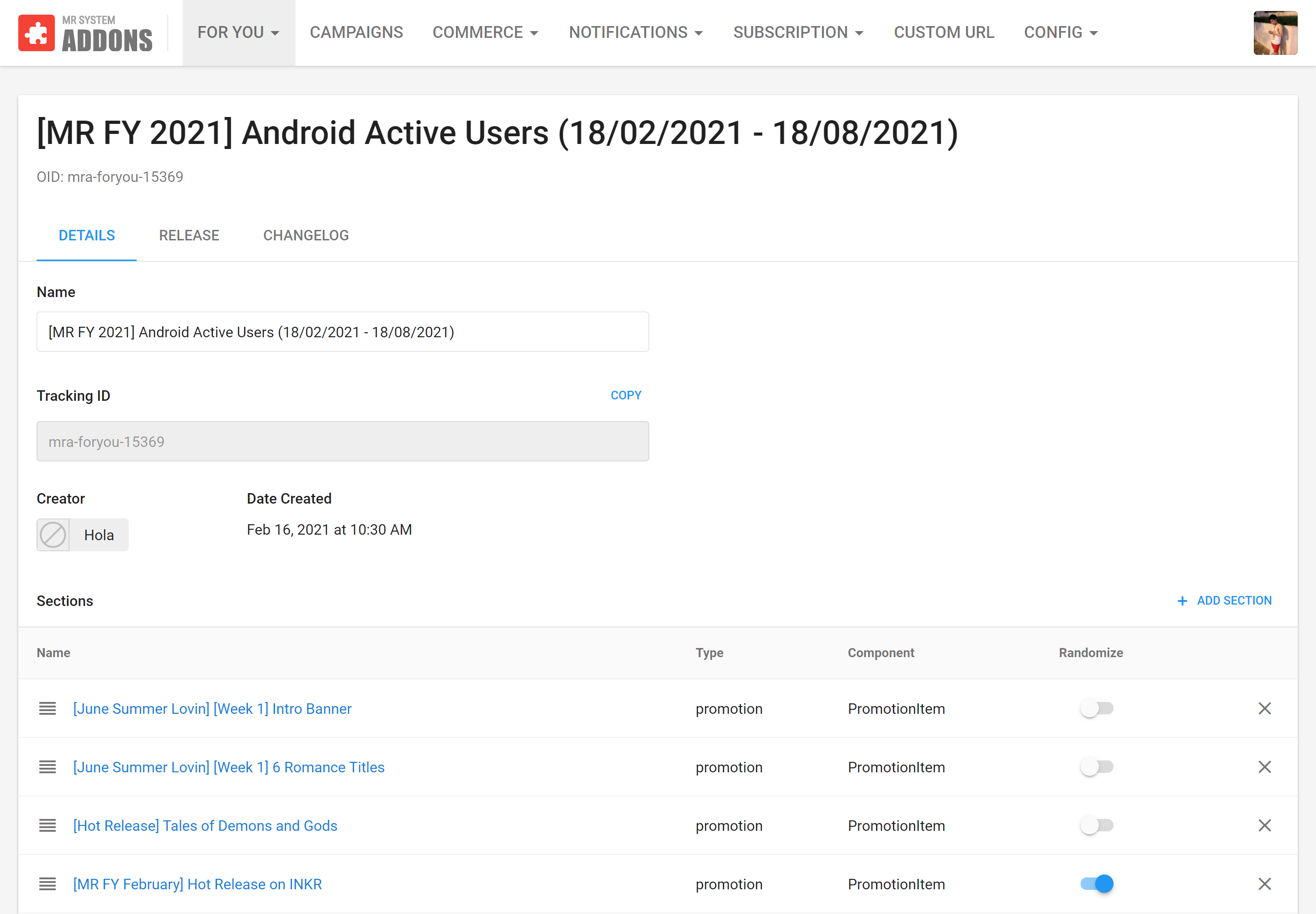Open the CHANGELOG tab
The width and height of the screenshot is (1316, 914).
306,235
